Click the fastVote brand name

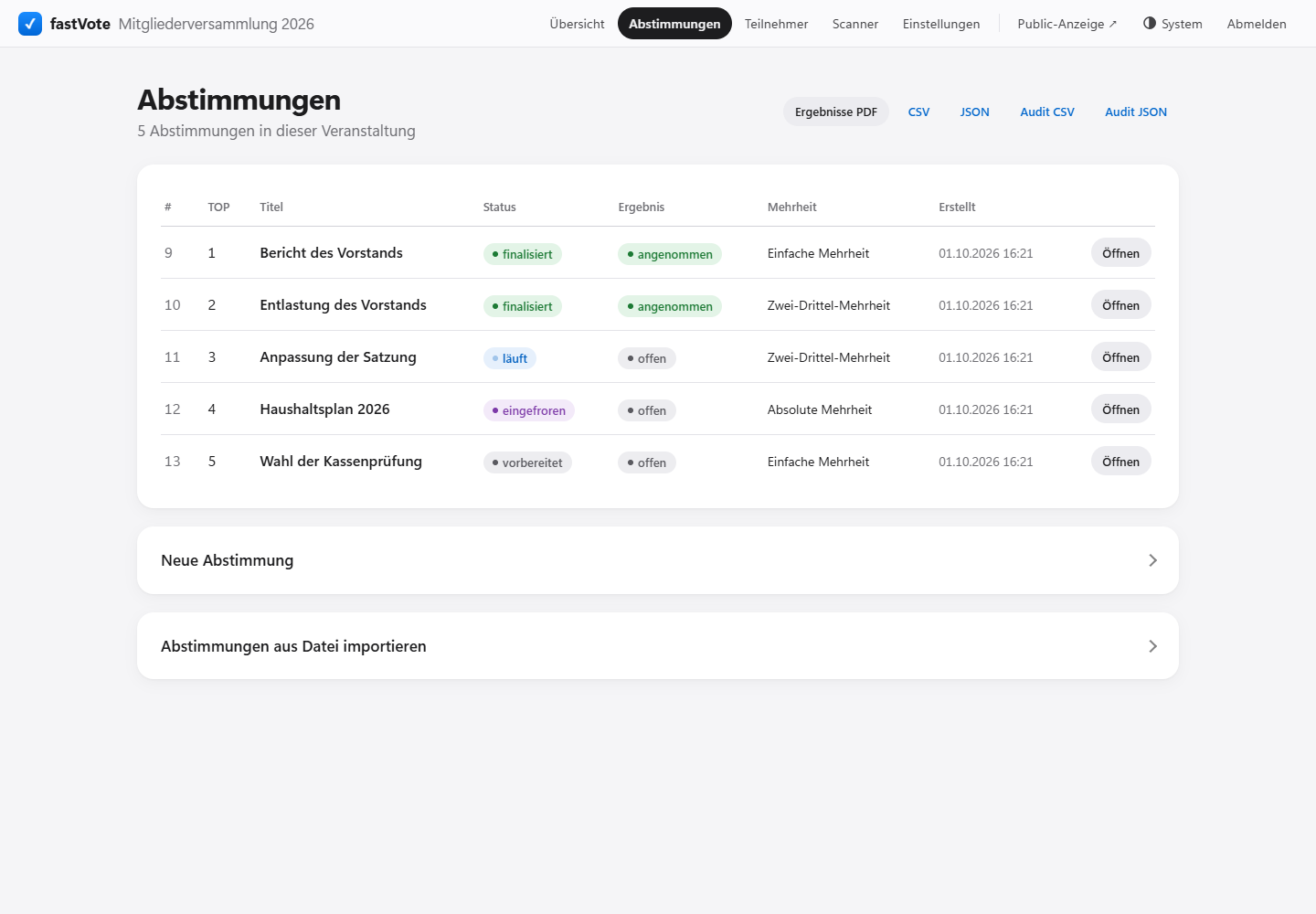coord(80,24)
